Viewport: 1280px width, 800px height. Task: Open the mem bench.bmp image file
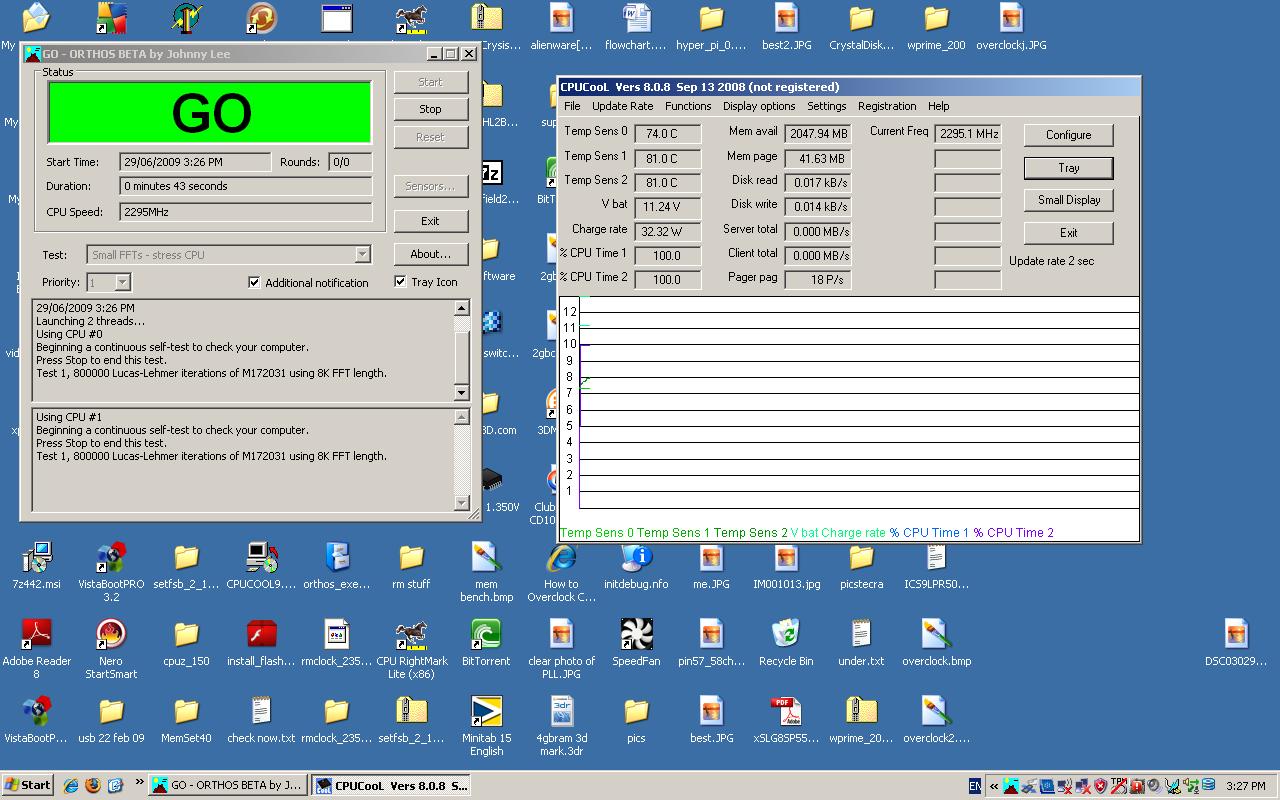[x=486, y=558]
